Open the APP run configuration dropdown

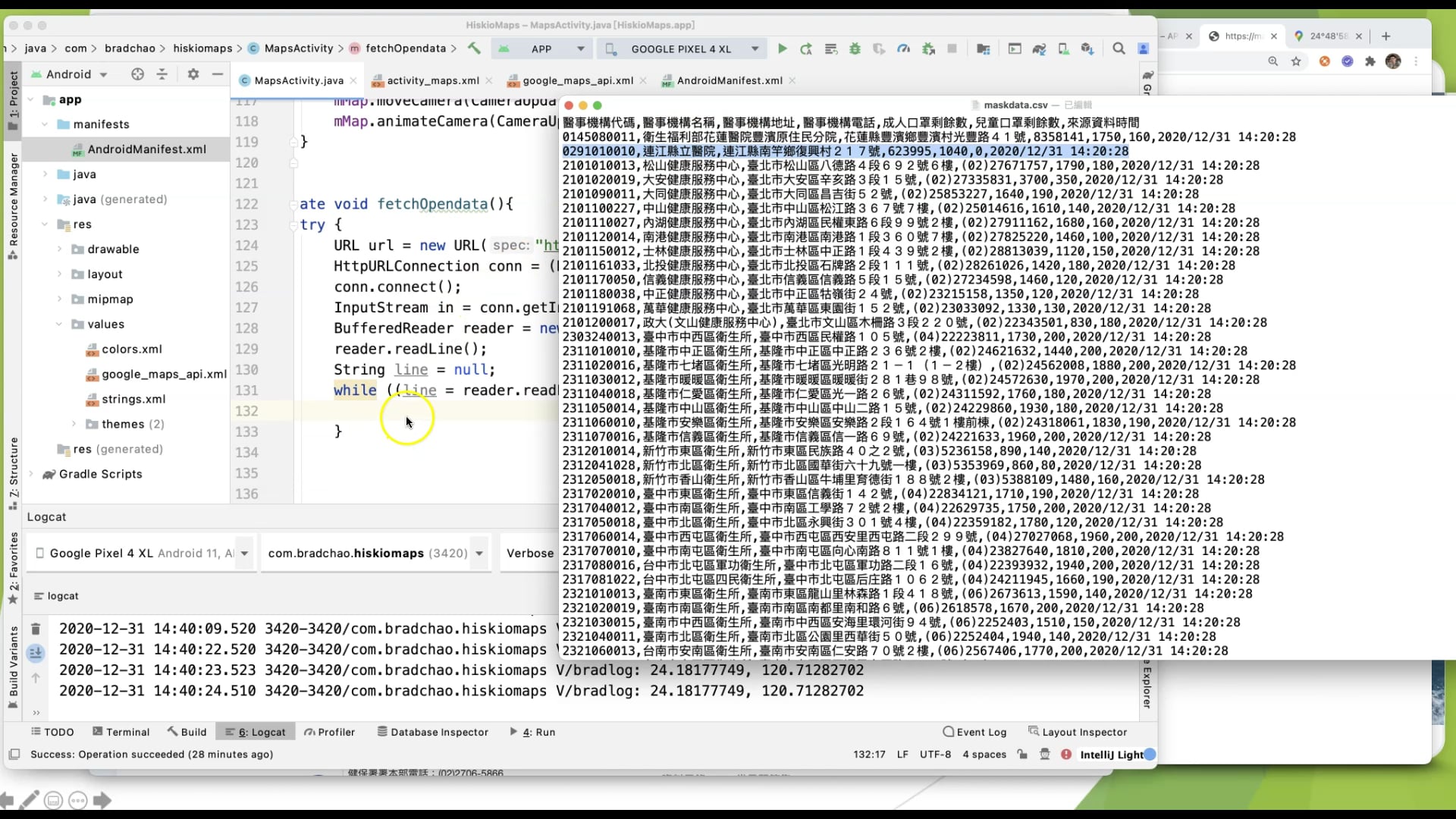pyautogui.click(x=542, y=49)
